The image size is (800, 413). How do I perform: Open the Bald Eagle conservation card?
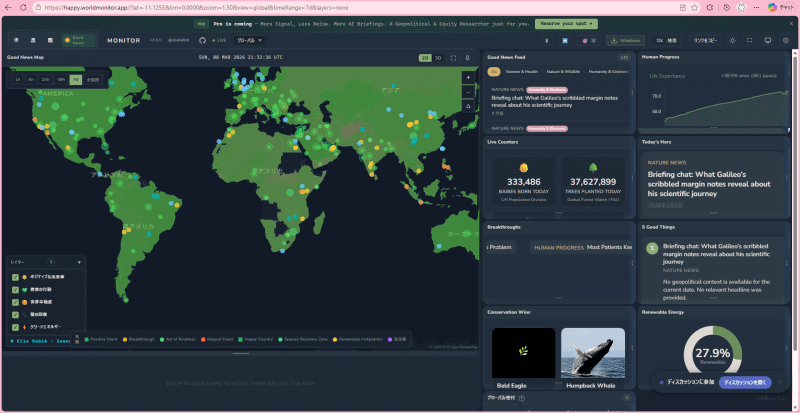pyautogui.click(x=523, y=358)
